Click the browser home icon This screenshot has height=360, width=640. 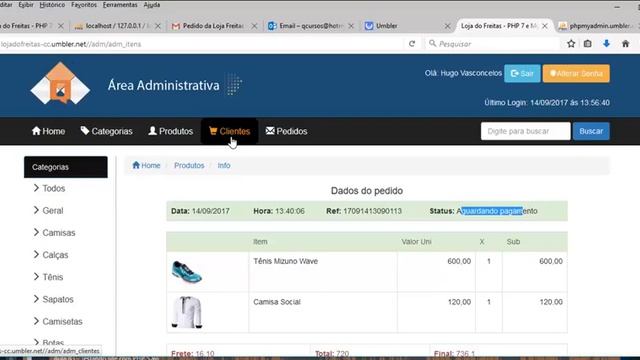click(625, 44)
